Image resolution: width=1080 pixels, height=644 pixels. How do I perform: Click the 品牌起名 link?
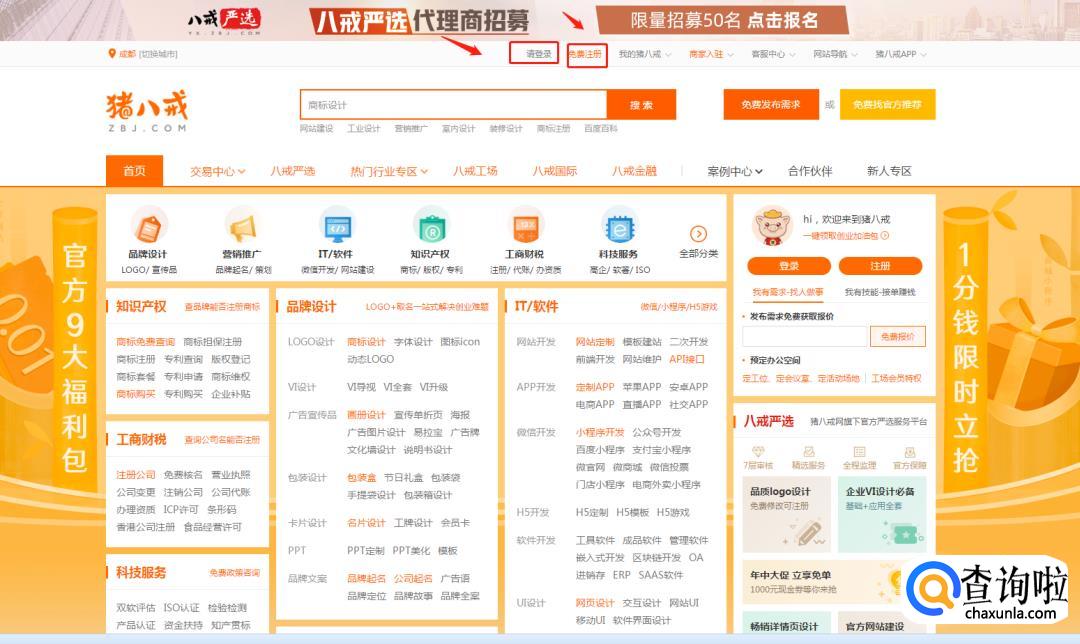coord(366,579)
